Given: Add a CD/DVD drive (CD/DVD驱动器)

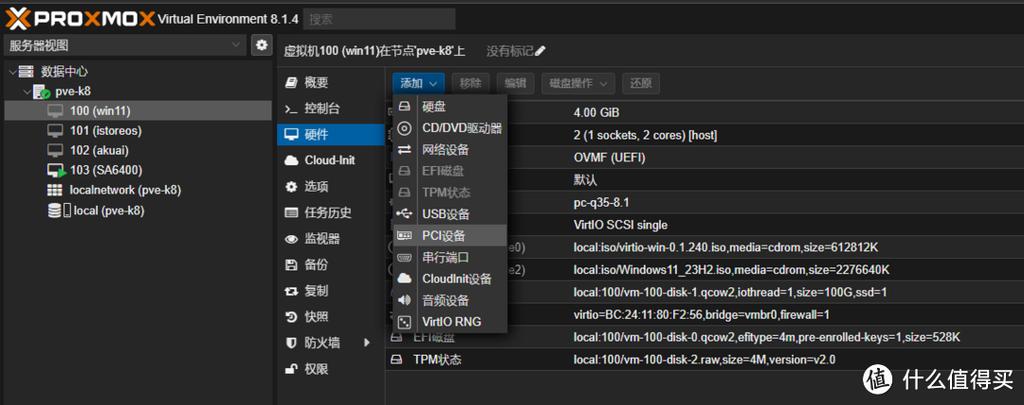Looking at the screenshot, I should point(450,128).
